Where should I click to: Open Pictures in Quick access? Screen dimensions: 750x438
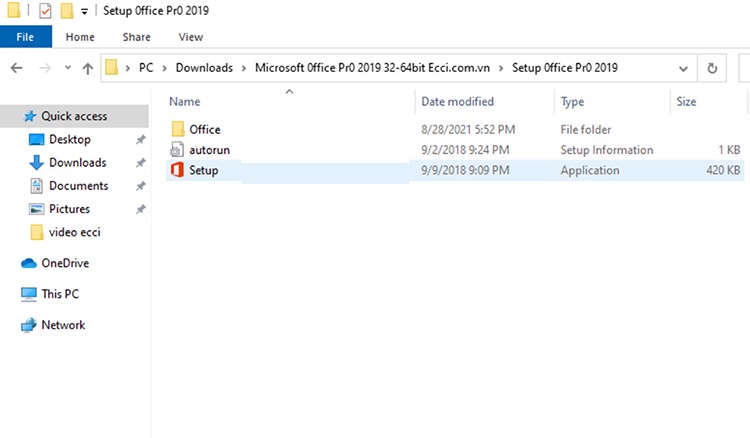(69, 209)
